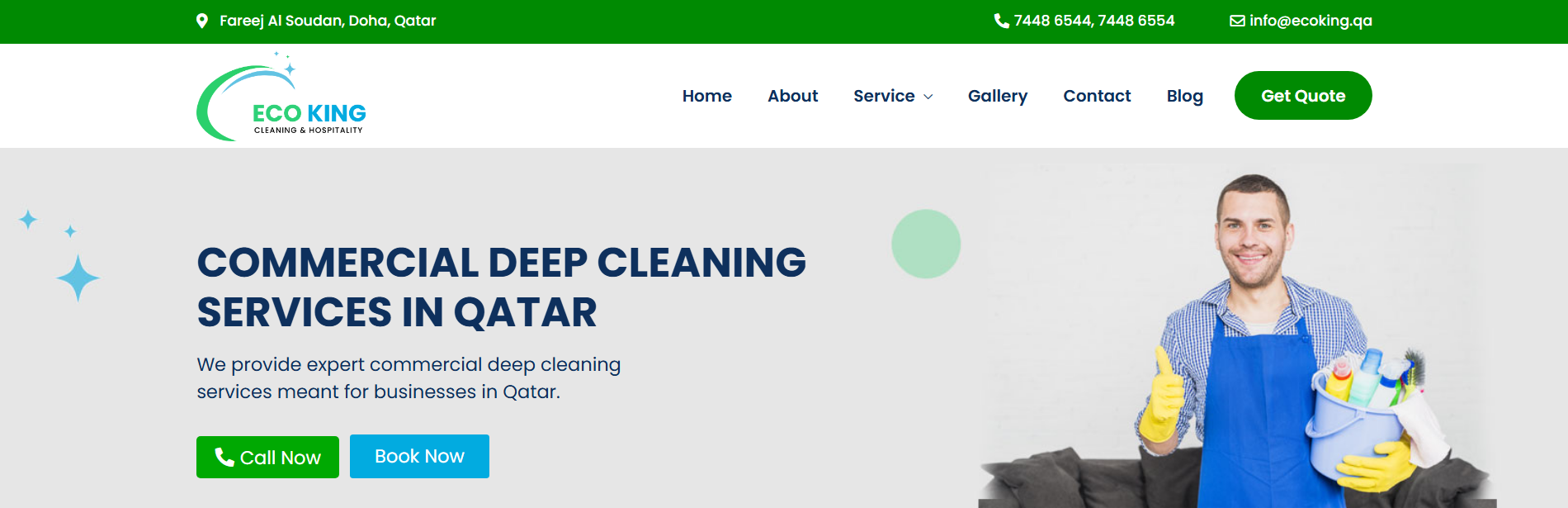Expand the Service dropdown chevron
Viewport: 1568px width, 508px height.
click(928, 97)
